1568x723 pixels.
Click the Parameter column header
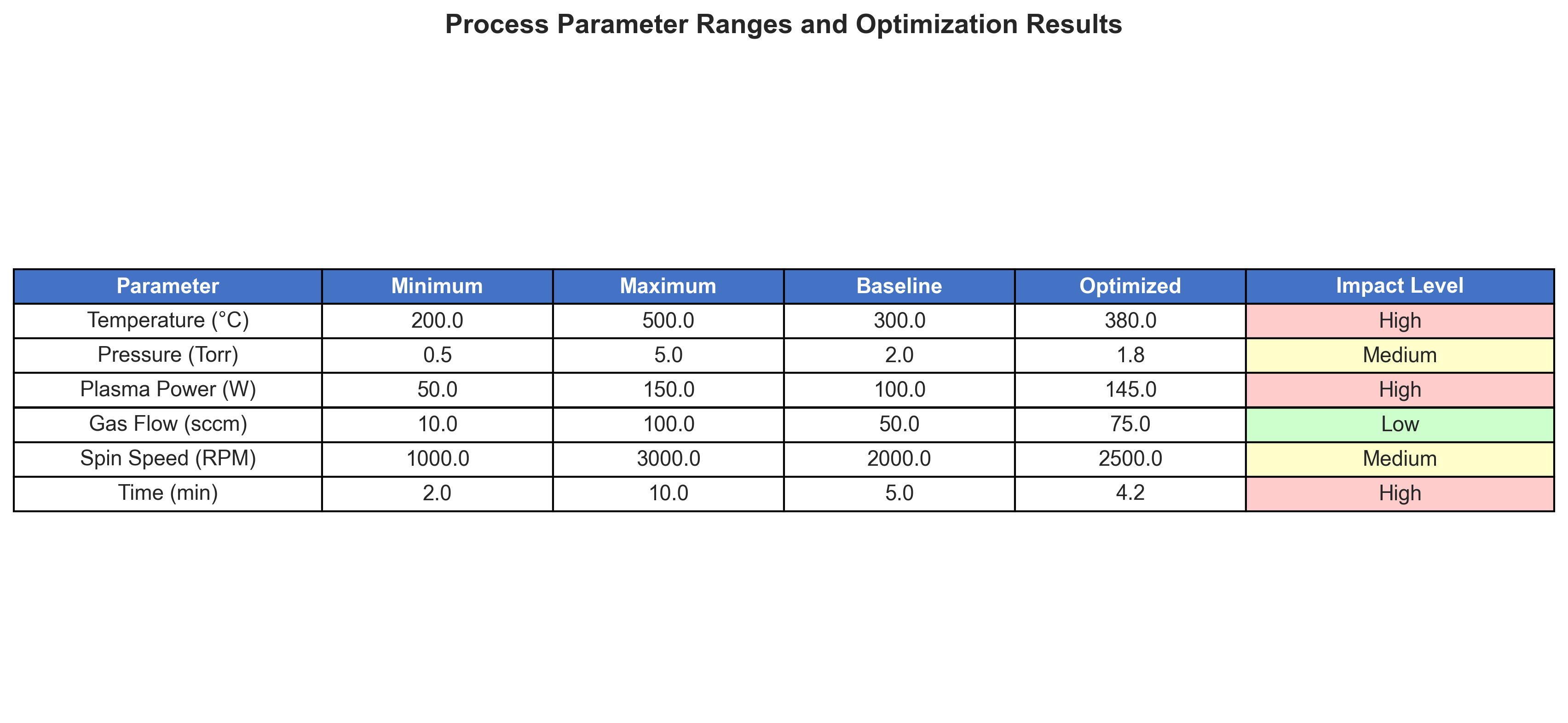pyautogui.click(x=167, y=286)
